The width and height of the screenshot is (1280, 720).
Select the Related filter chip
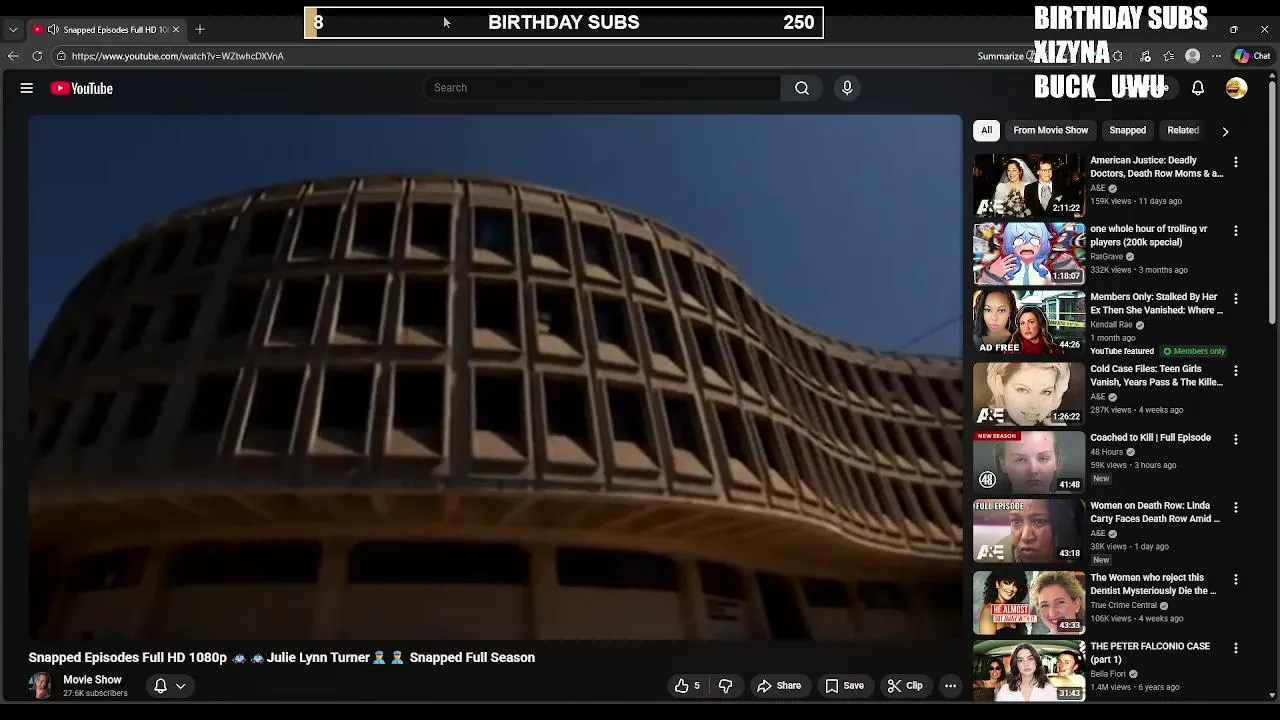click(x=1183, y=130)
